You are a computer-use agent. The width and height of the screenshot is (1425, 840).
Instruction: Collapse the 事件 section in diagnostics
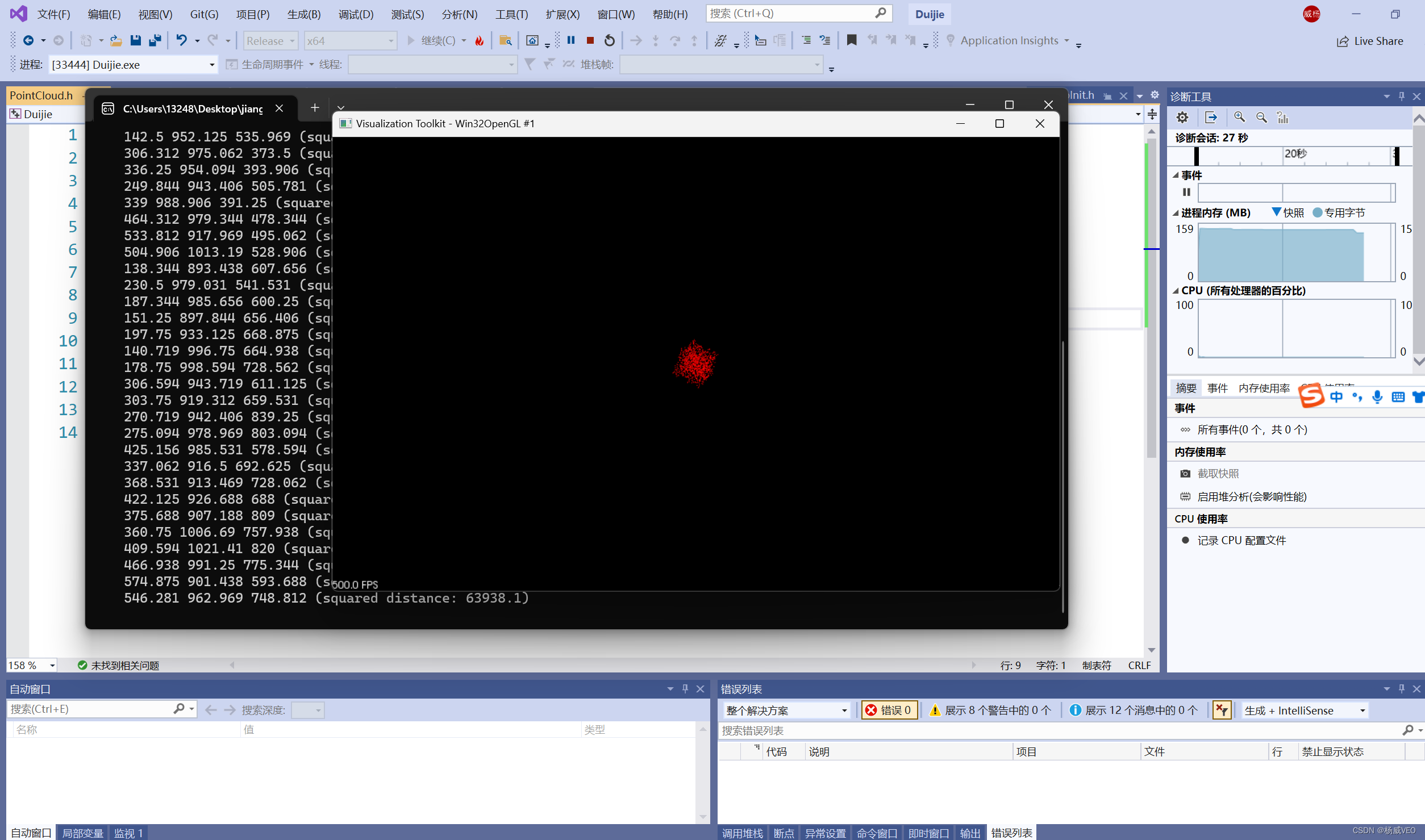pos(1176,175)
